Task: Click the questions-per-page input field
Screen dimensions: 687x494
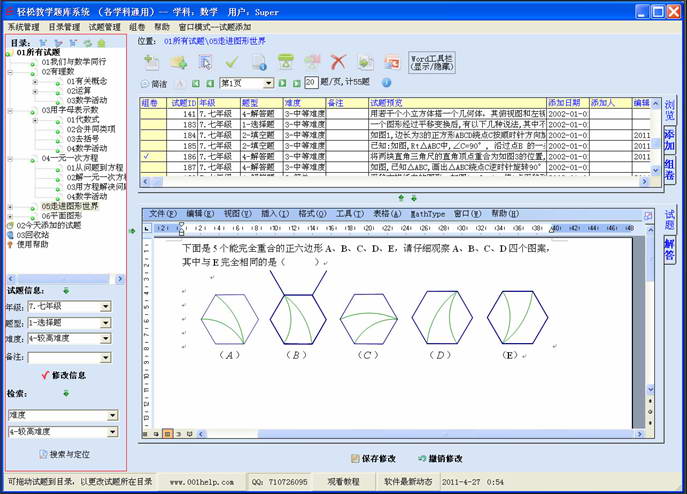Action: (x=311, y=83)
